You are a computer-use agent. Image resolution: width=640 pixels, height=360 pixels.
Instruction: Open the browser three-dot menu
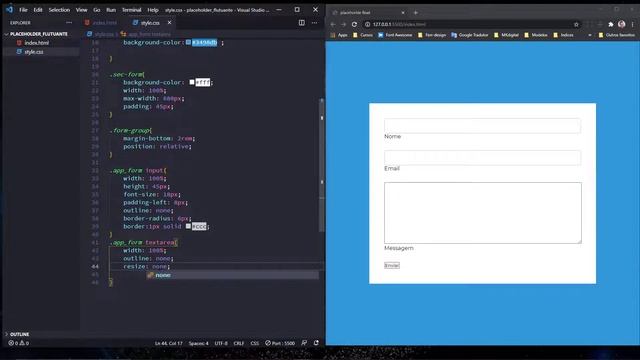(x=633, y=24)
